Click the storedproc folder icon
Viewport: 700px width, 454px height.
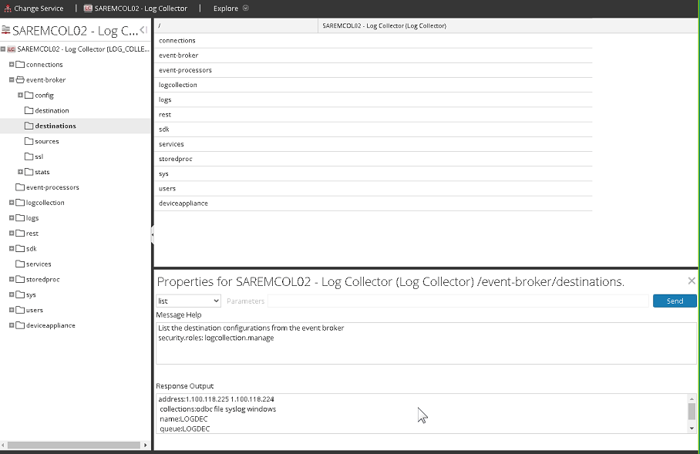pyautogui.click(x=20, y=279)
